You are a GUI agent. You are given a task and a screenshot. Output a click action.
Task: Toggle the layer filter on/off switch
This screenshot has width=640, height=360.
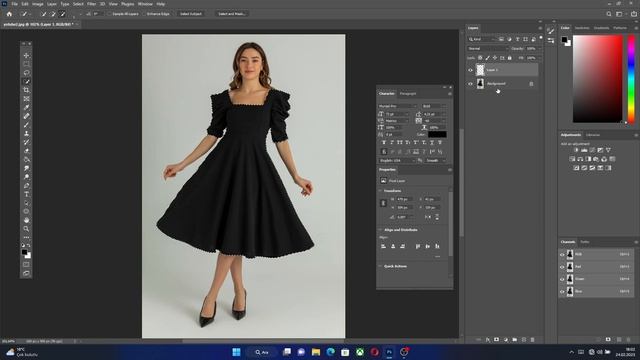(541, 38)
